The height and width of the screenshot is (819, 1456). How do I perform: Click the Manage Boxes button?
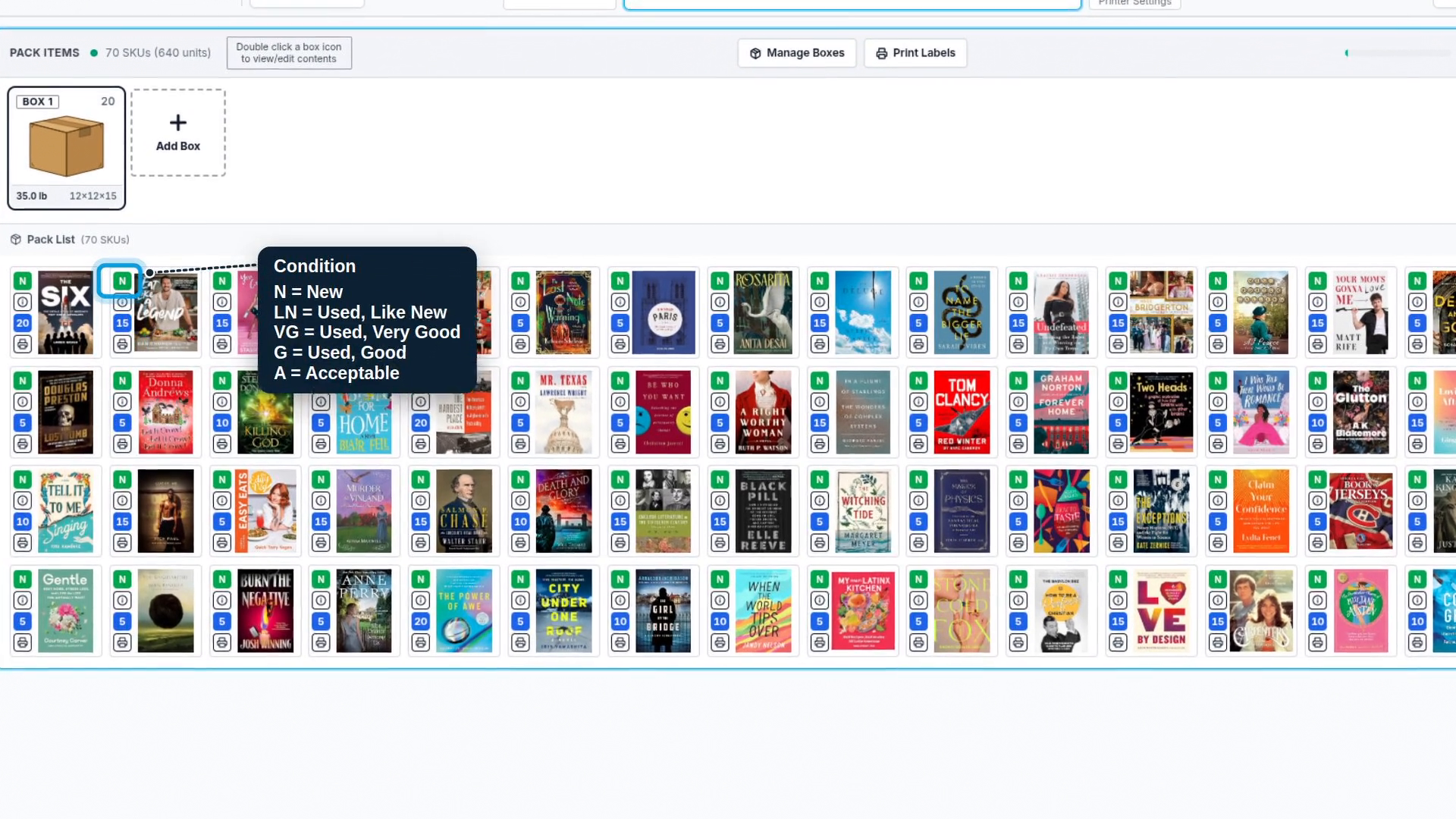click(797, 53)
